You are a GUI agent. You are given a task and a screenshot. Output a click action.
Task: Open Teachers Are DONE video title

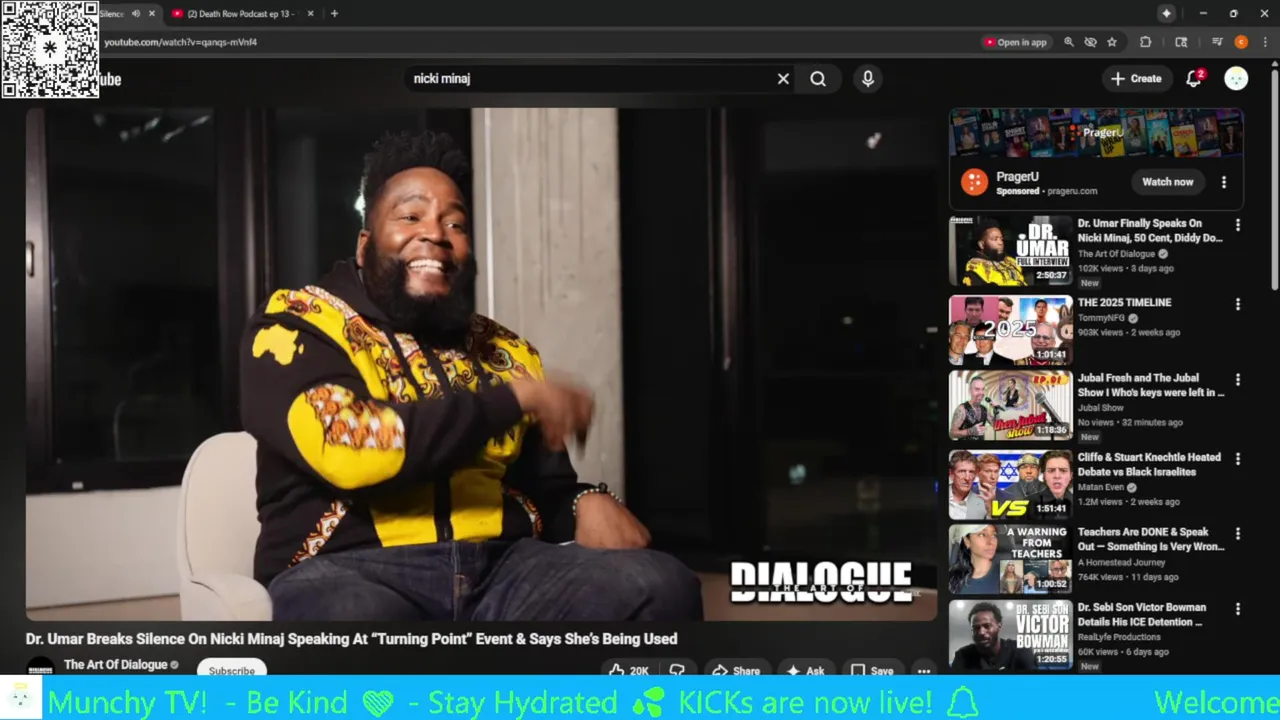1151,539
